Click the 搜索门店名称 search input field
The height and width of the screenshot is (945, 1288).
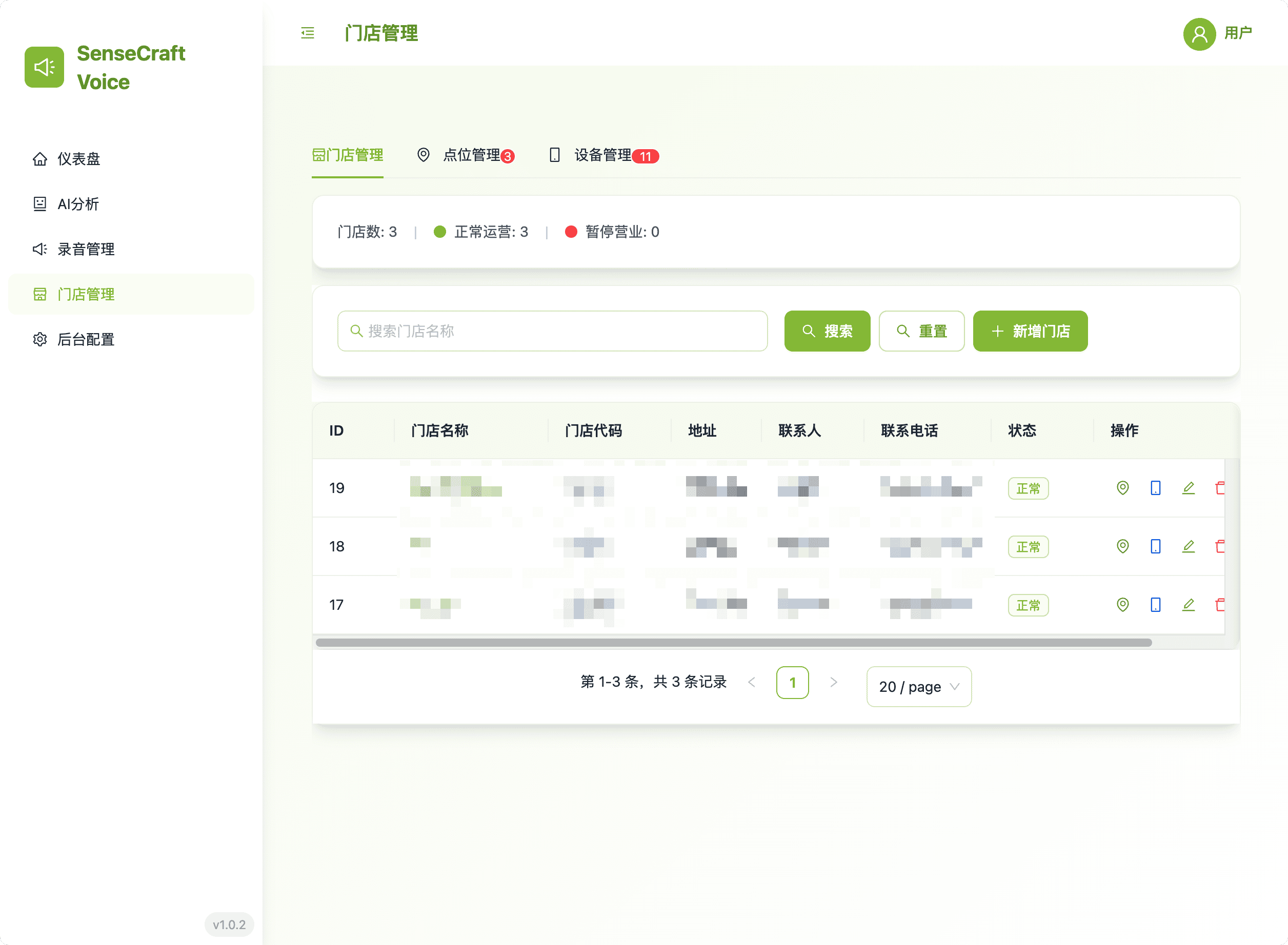552,331
